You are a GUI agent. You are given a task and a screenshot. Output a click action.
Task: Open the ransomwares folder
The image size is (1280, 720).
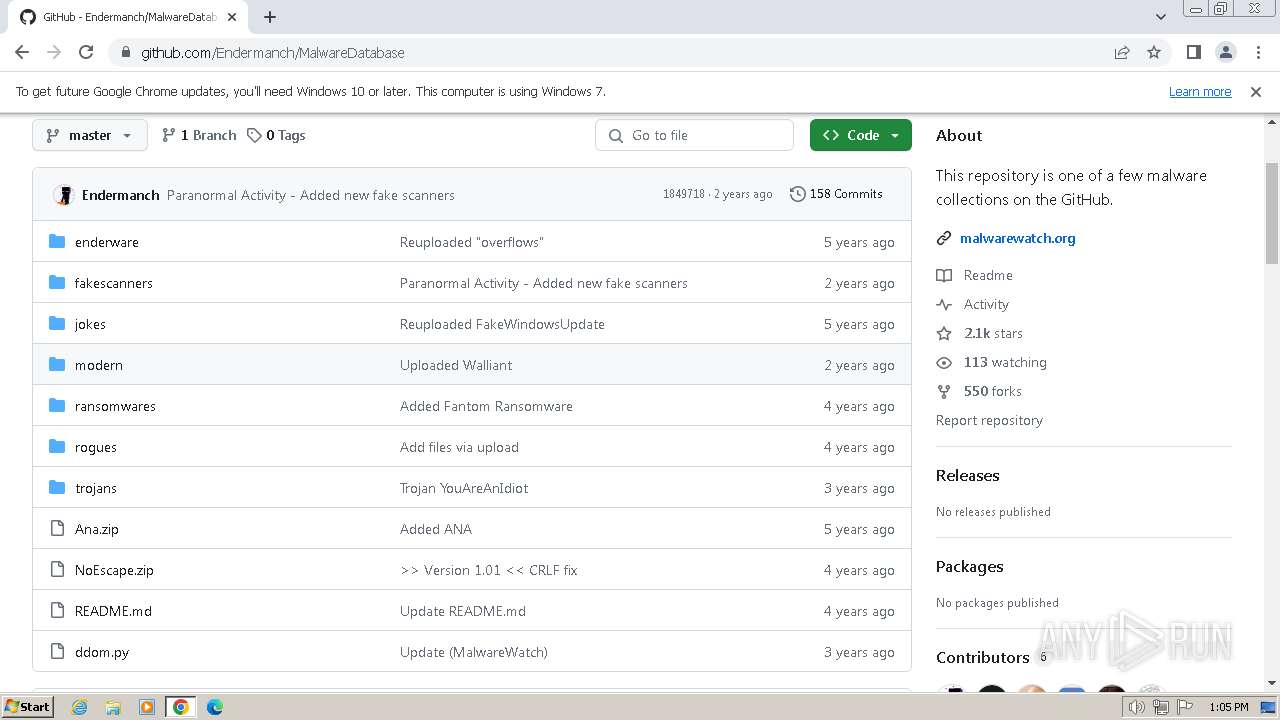tap(115, 406)
